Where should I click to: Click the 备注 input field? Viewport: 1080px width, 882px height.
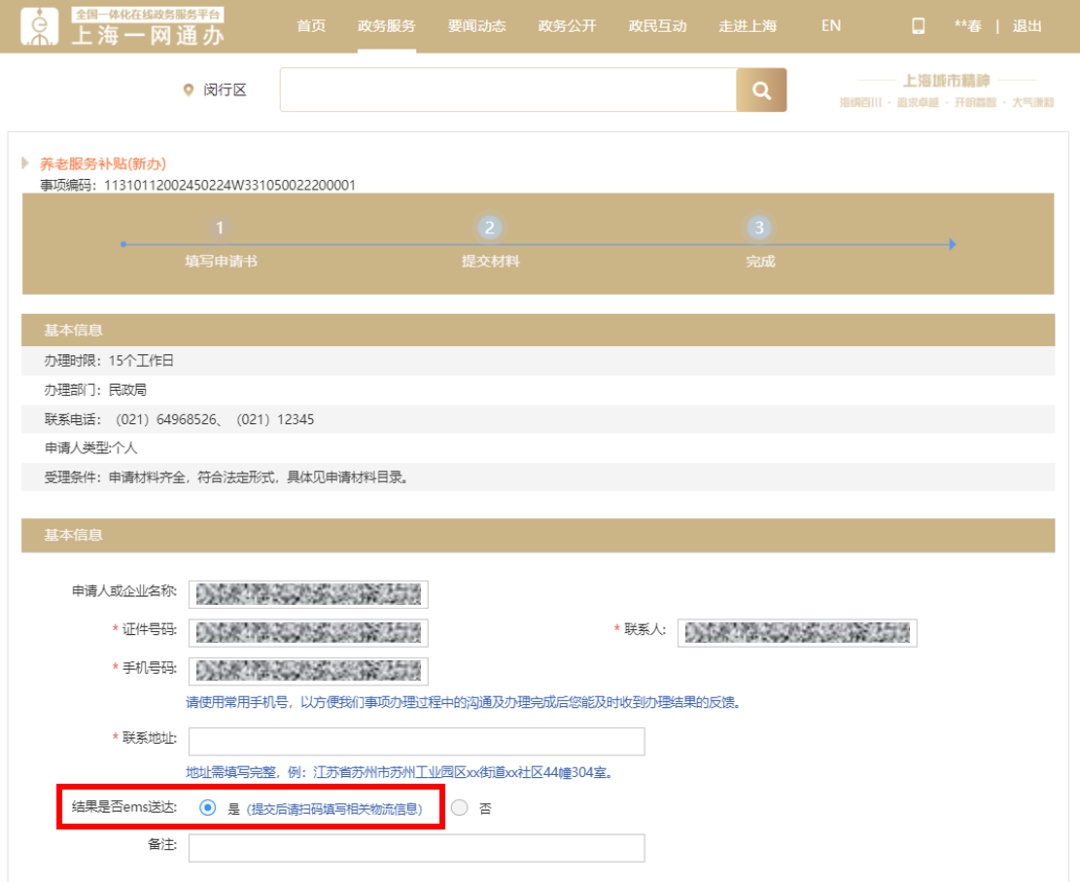point(416,848)
